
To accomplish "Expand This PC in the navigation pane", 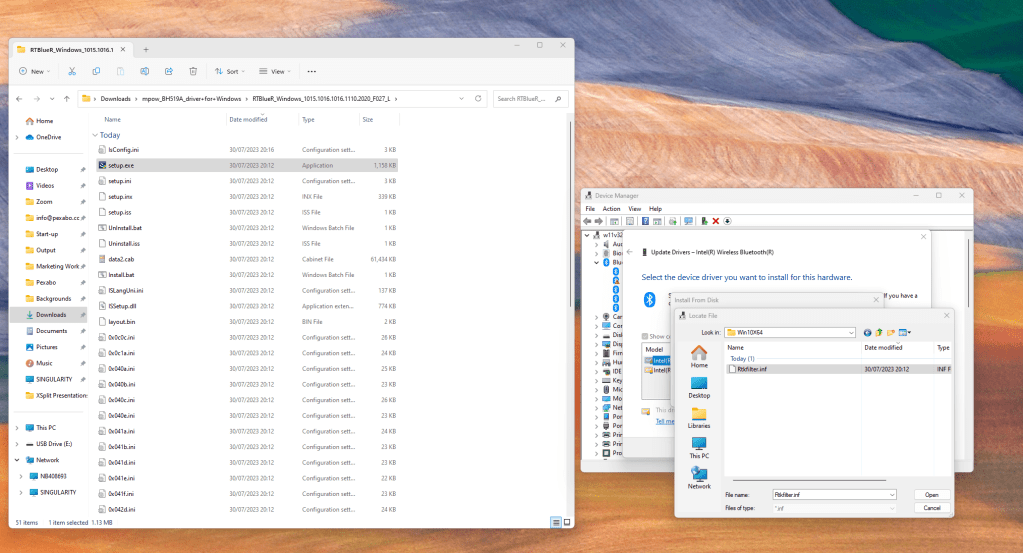I will click(x=17, y=428).
